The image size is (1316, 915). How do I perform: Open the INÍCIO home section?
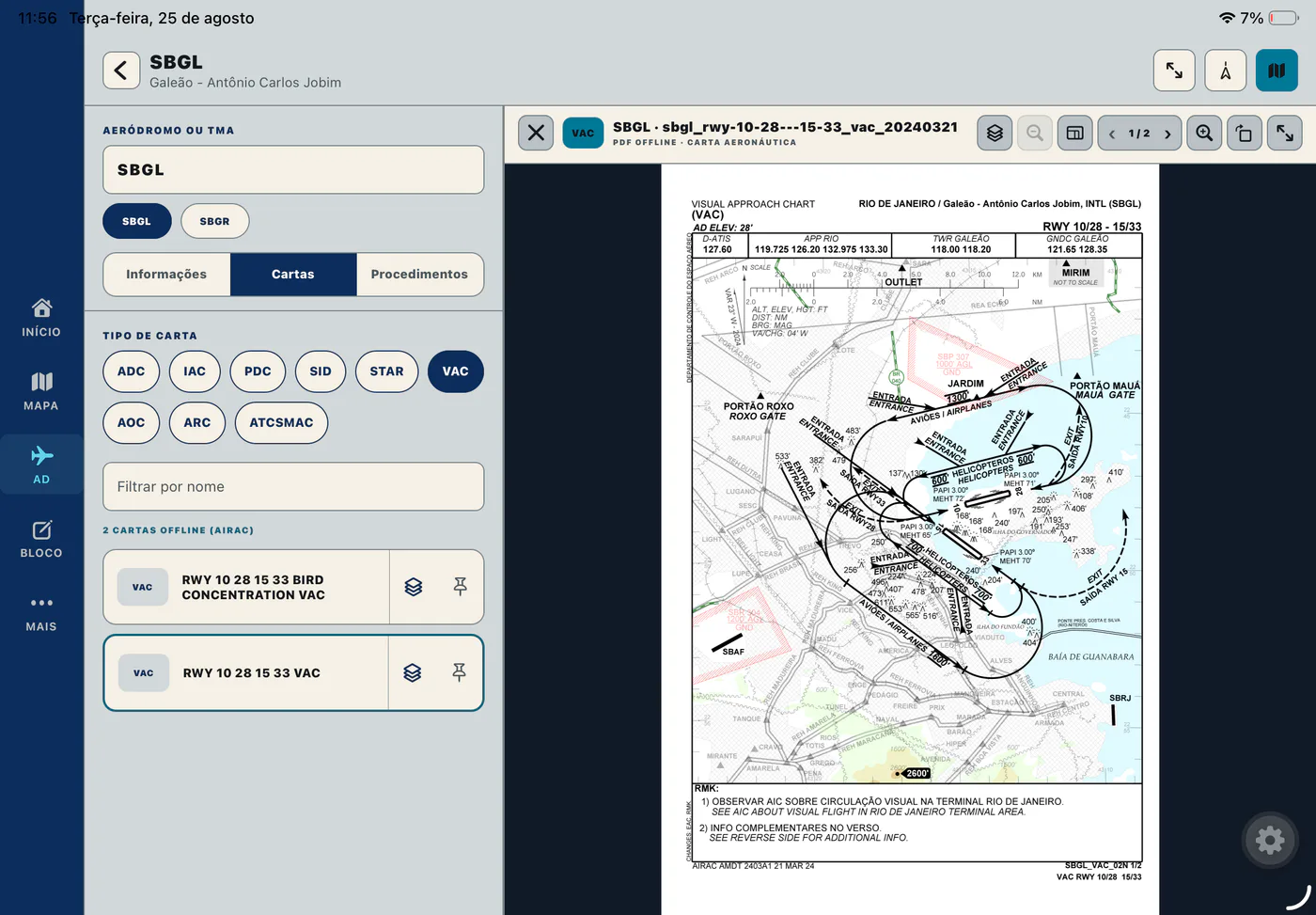41,318
